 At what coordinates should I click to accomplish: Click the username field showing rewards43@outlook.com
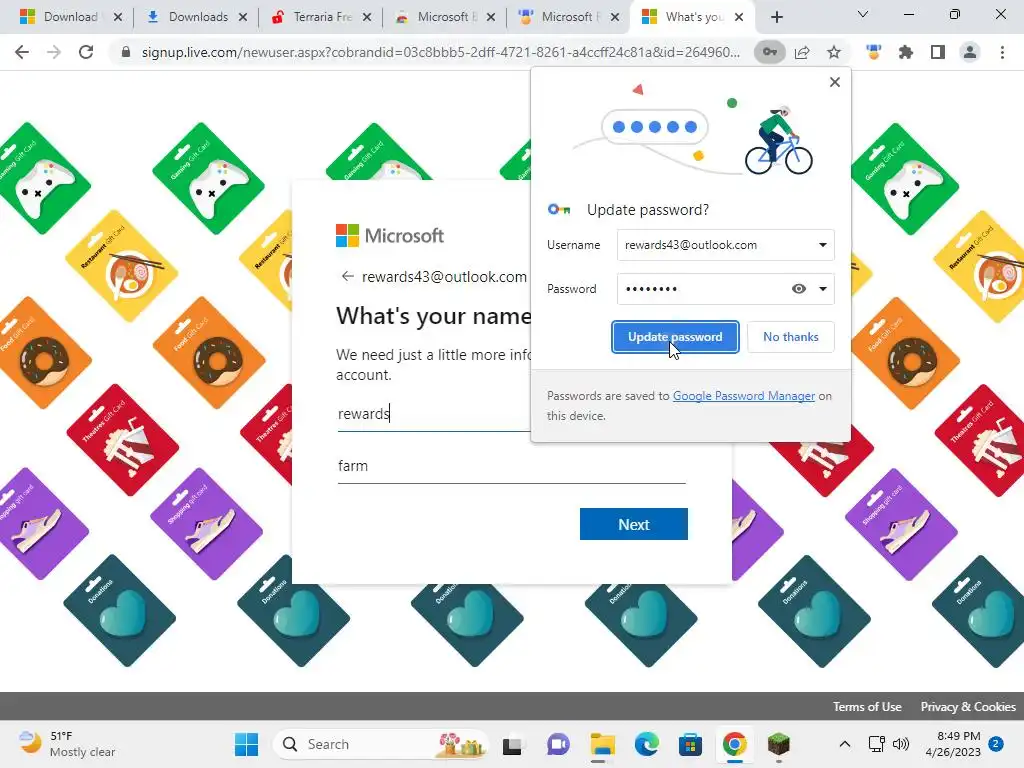[x=726, y=245]
